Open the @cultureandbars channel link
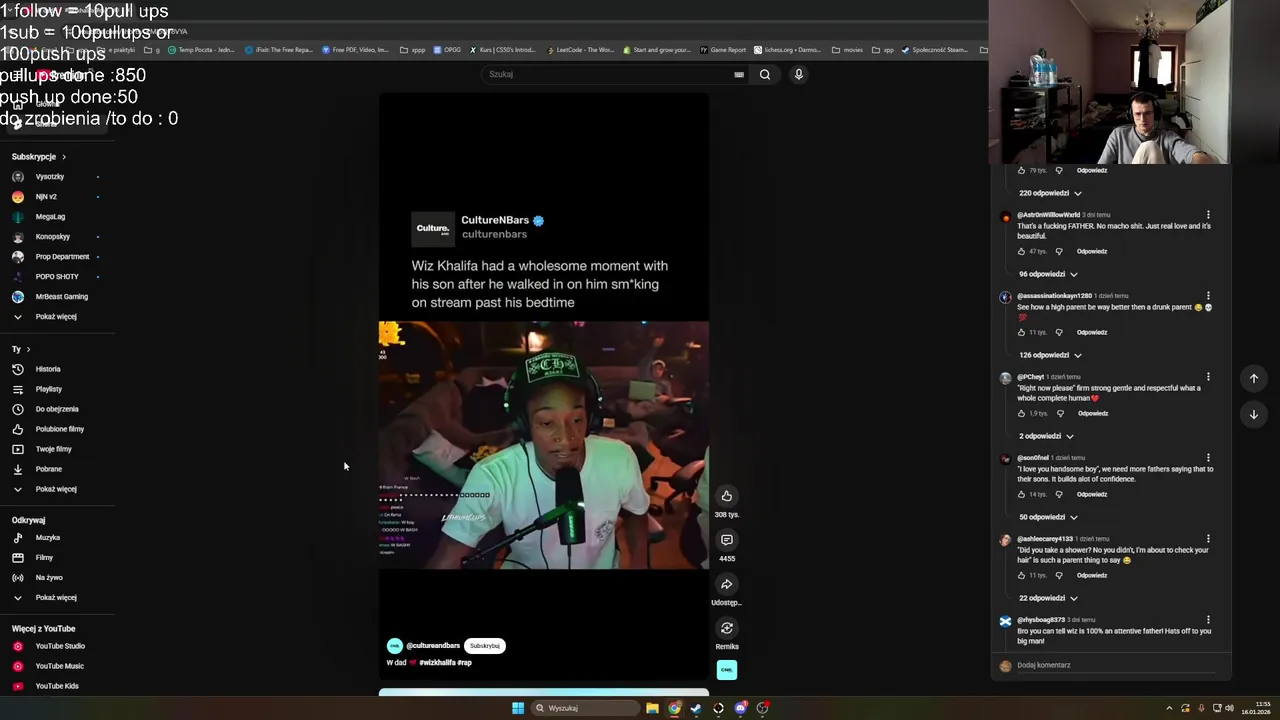1280x720 pixels. 433,646
